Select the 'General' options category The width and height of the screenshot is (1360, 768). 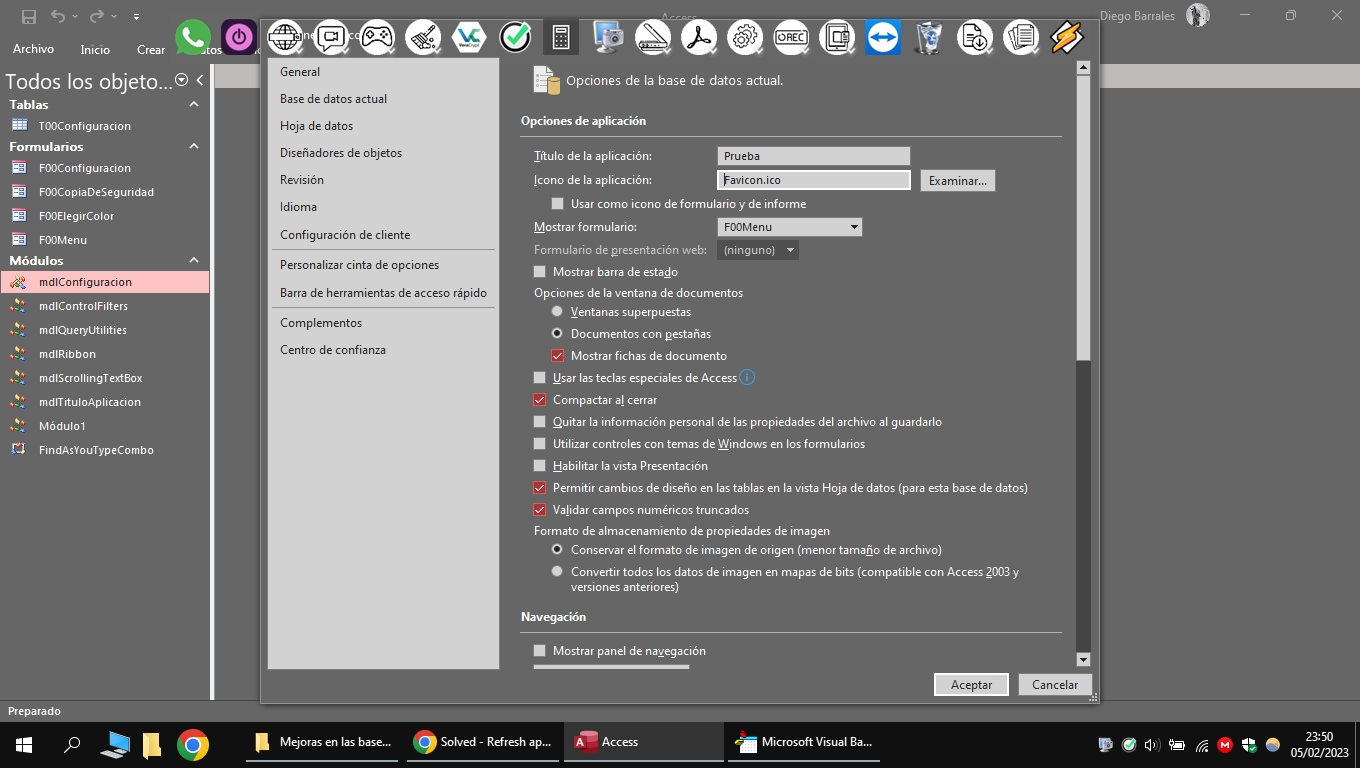(x=381, y=72)
